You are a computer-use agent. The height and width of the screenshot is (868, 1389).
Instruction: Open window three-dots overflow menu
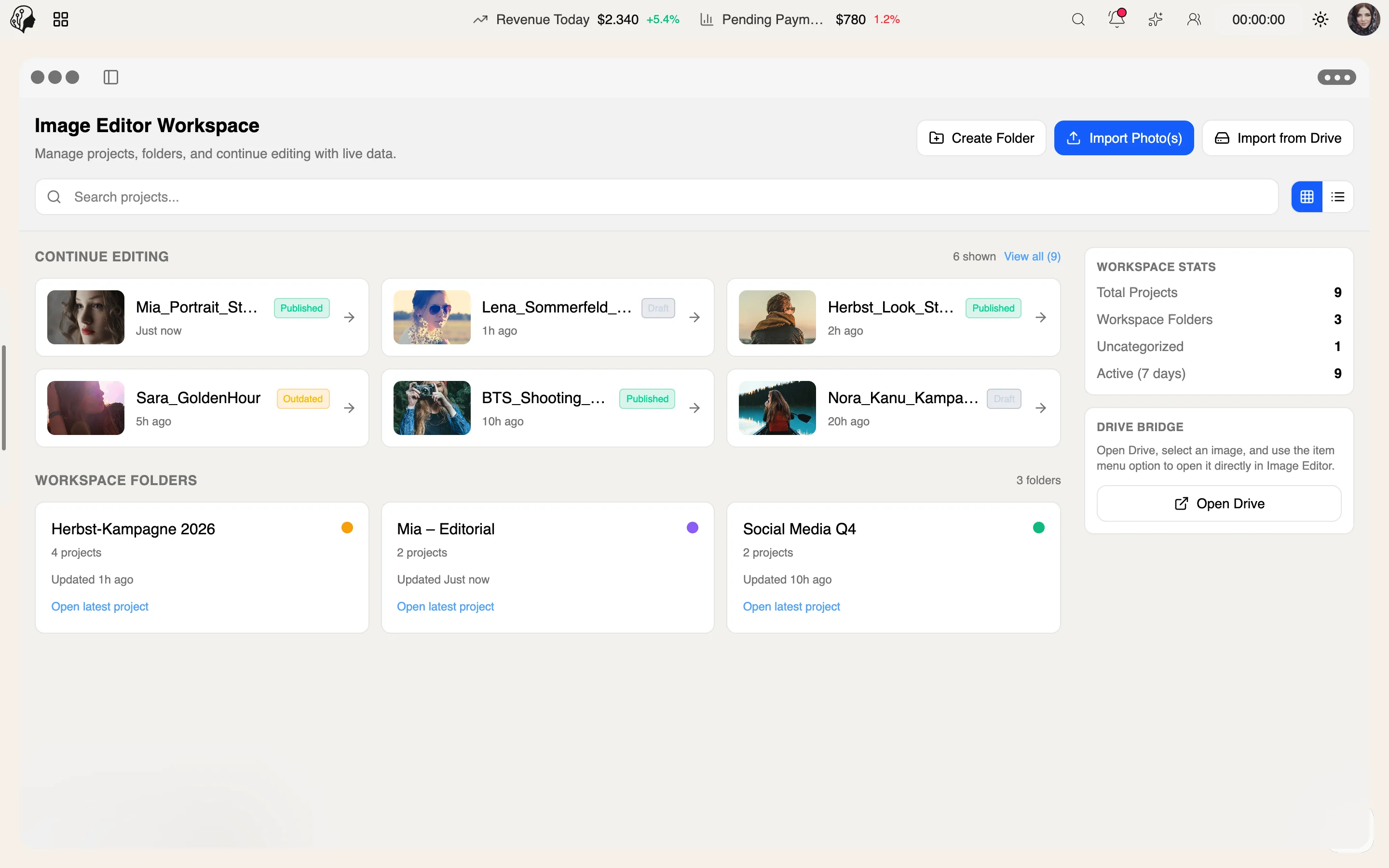pyautogui.click(x=1336, y=77)
